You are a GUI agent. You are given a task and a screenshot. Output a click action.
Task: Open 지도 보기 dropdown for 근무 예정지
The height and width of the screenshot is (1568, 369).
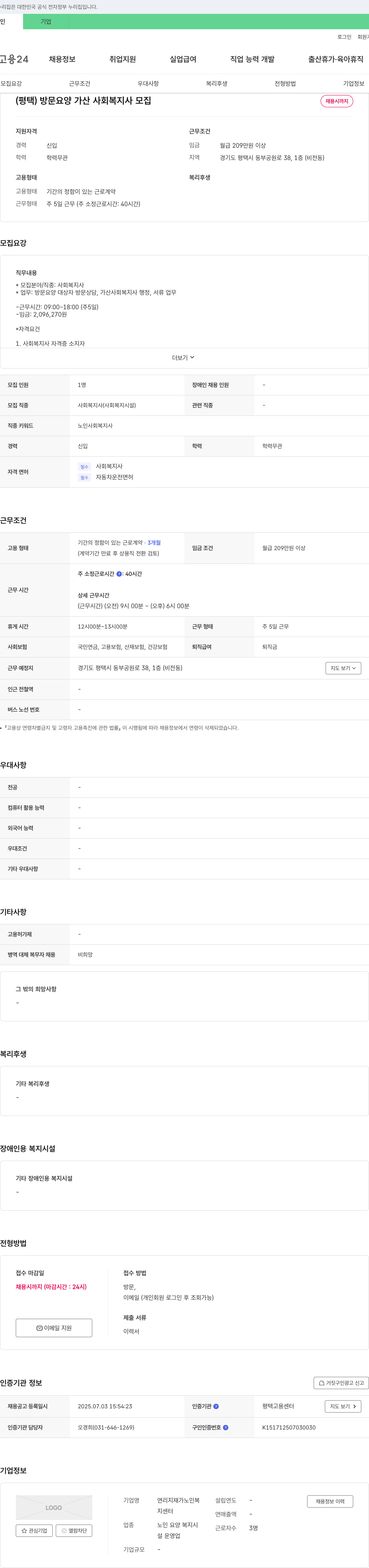point(344,668)
